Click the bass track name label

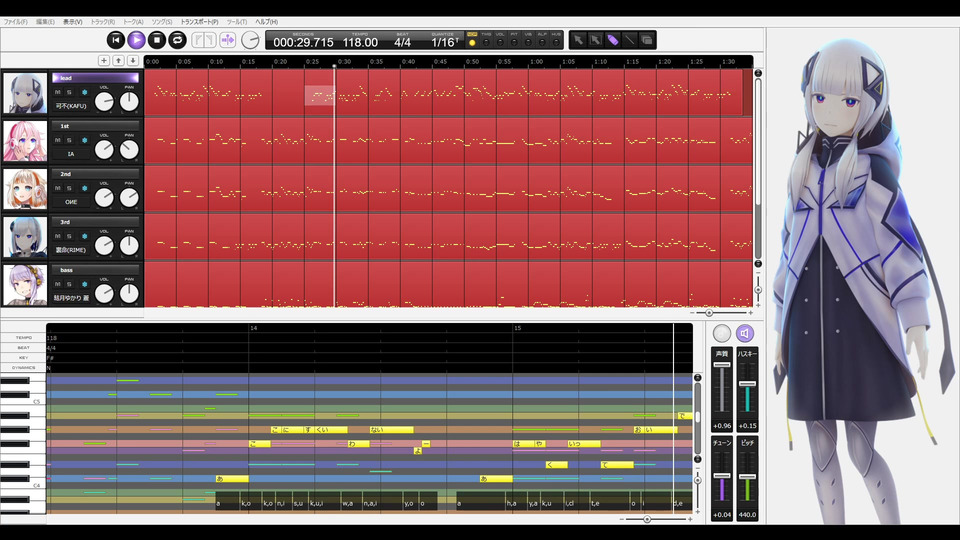(x=66, y=270)
